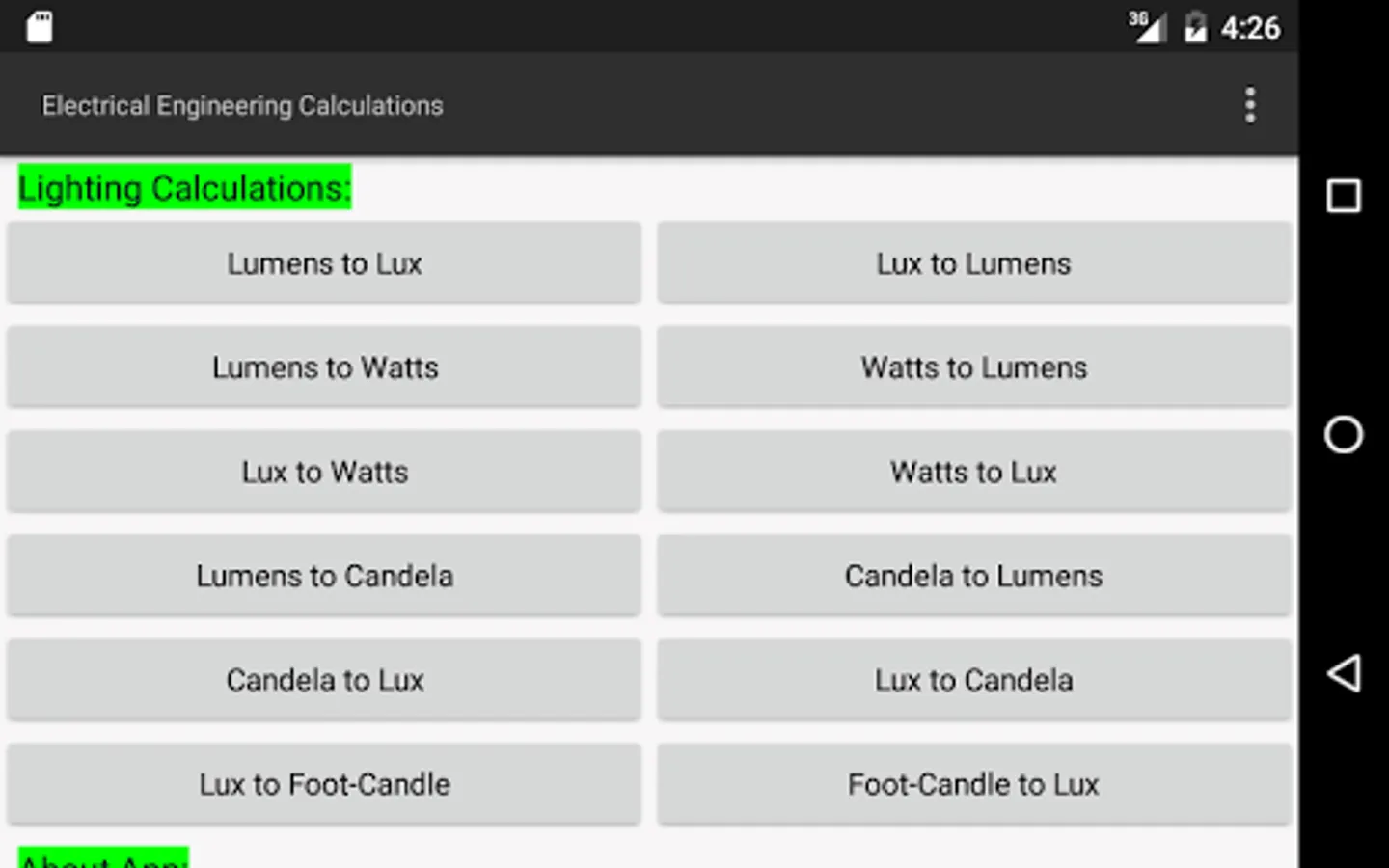Select Lumens to Watts conversion
The height and width of the screenshot is (868, 1389).
pyautogui.click(x=324, y=367)
